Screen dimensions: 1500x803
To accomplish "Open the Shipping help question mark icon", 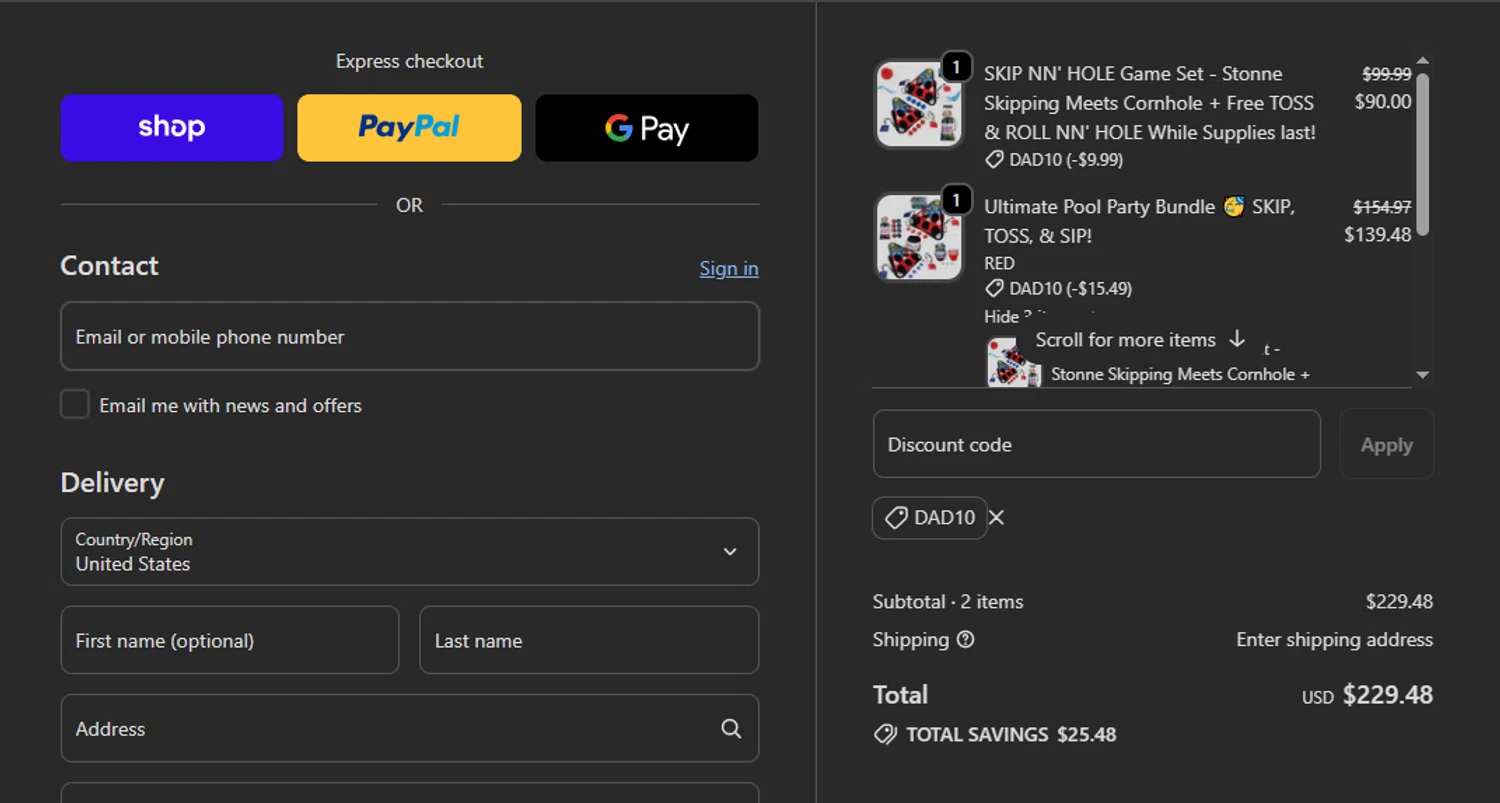I will coord(965,639).
